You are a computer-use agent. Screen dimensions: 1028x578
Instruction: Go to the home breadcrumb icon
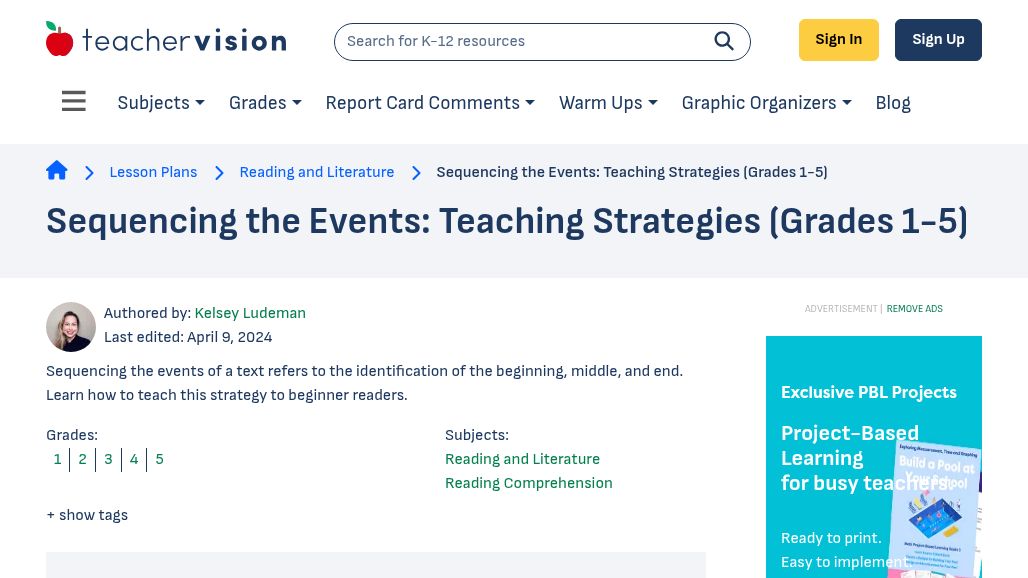[57, 171]
